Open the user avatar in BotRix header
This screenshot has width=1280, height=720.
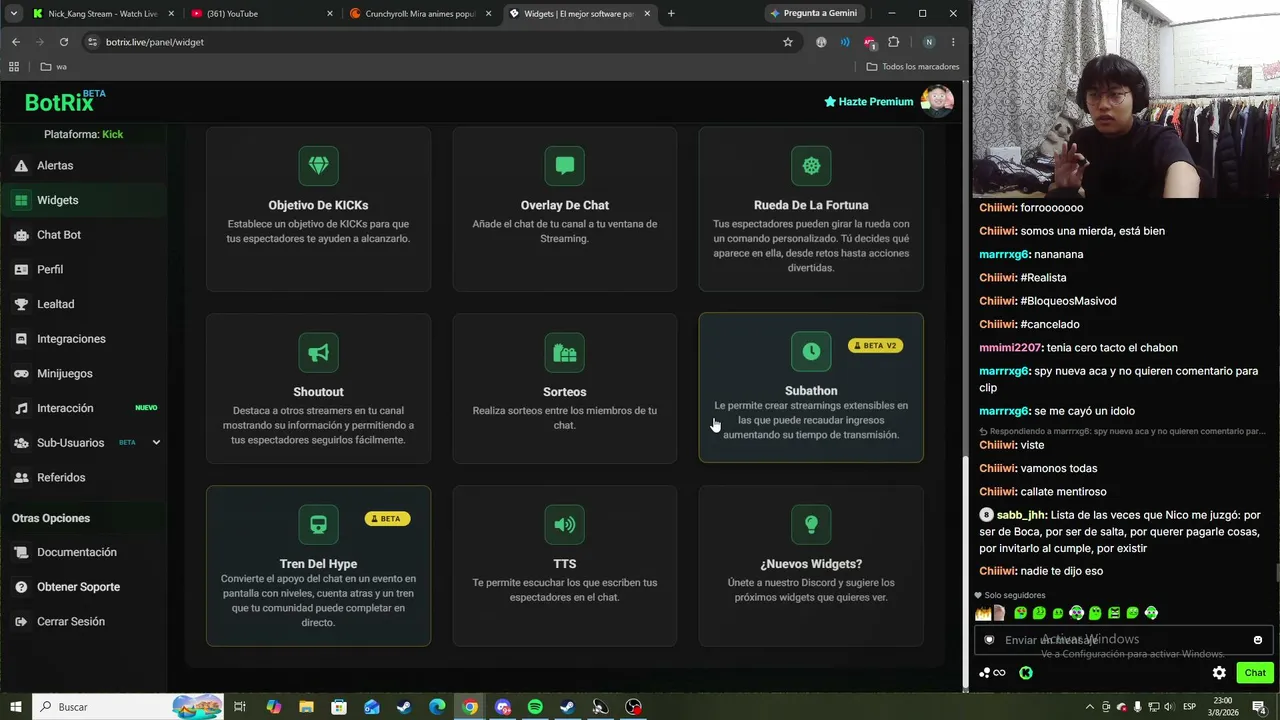coord(937,101)
